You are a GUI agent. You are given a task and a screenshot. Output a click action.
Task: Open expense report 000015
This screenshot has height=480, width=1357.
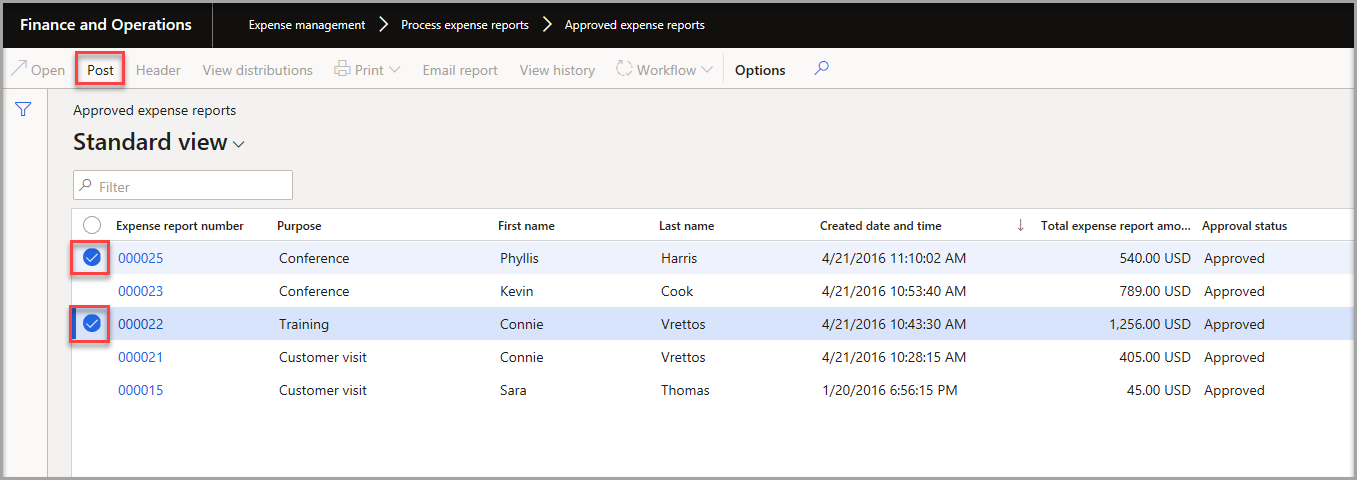coord(140,390)
